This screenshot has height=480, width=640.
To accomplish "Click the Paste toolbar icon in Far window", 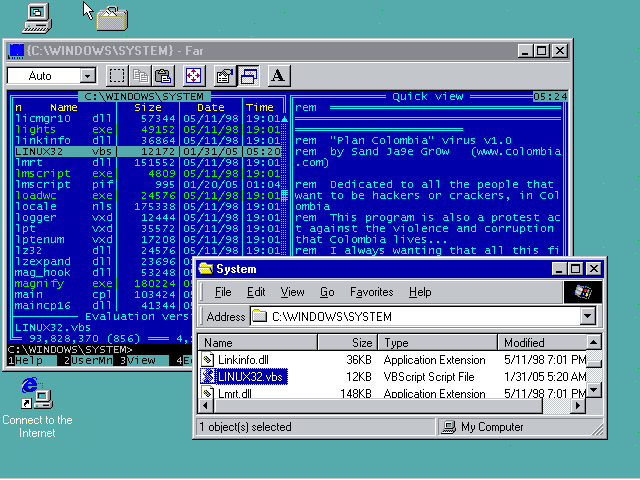I will pos(163,76).
